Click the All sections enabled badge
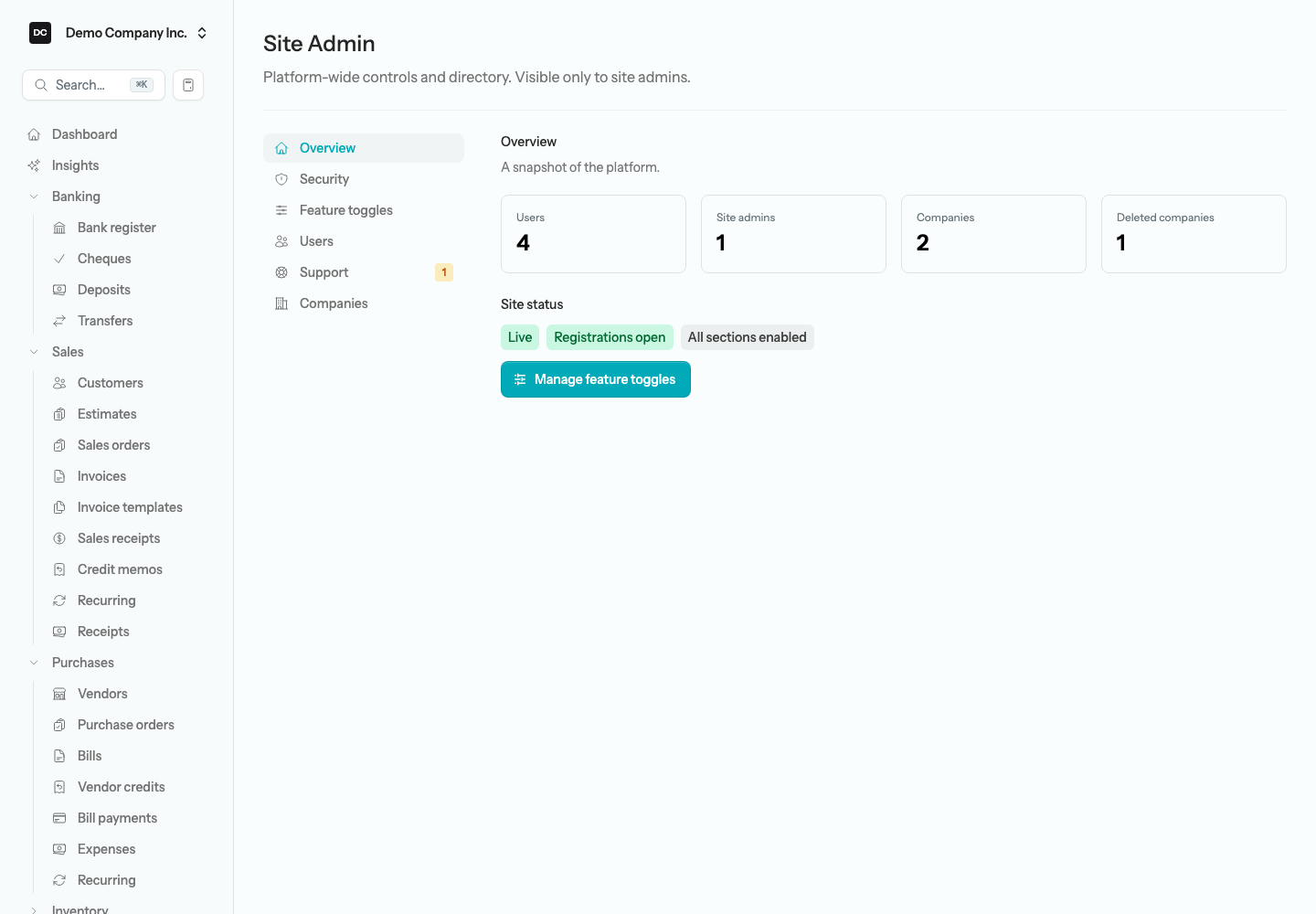The image size is (1316, 914). 748,337
